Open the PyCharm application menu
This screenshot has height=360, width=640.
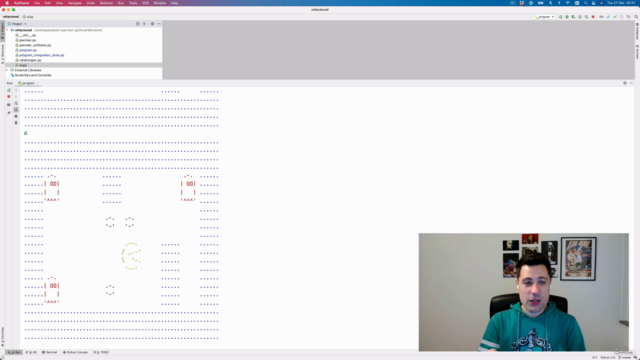(21, 3)
